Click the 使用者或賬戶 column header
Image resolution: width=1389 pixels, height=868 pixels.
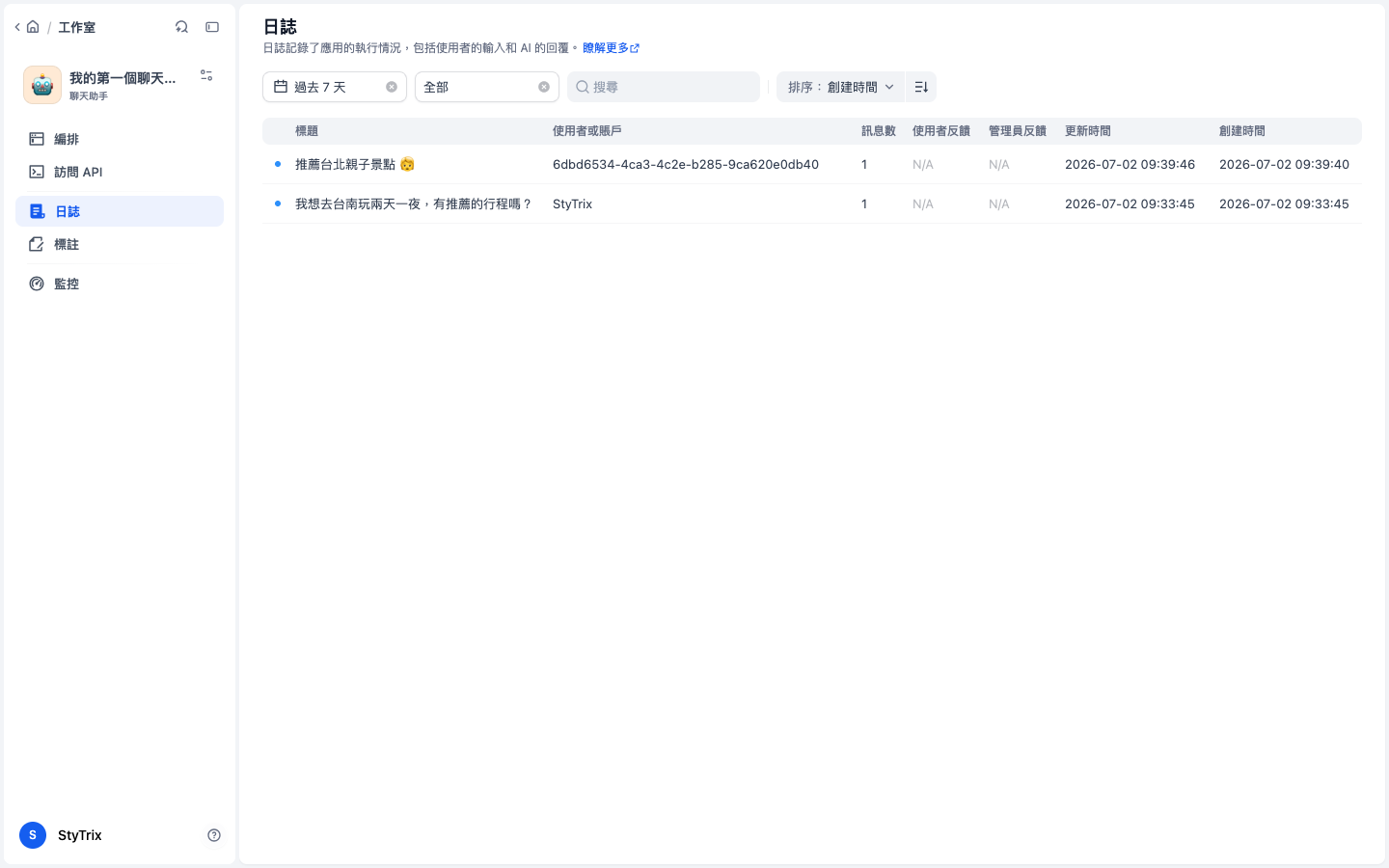tap(587, 130)
